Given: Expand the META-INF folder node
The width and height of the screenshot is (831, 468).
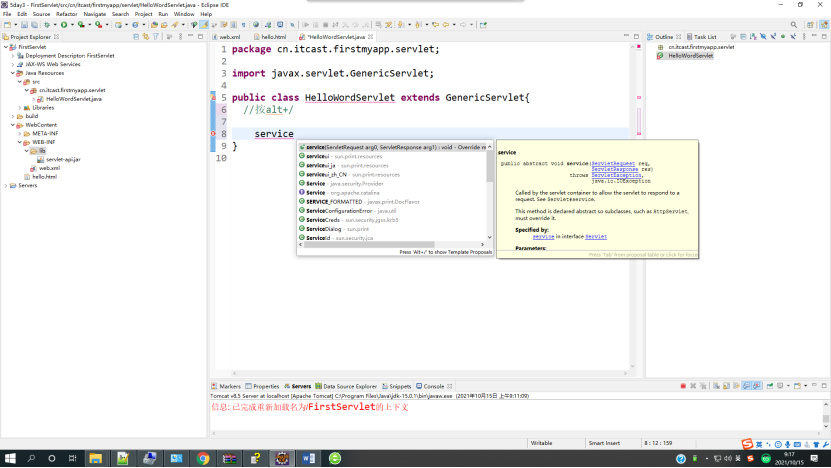Looking at the screenshot, I should (20, 134).
